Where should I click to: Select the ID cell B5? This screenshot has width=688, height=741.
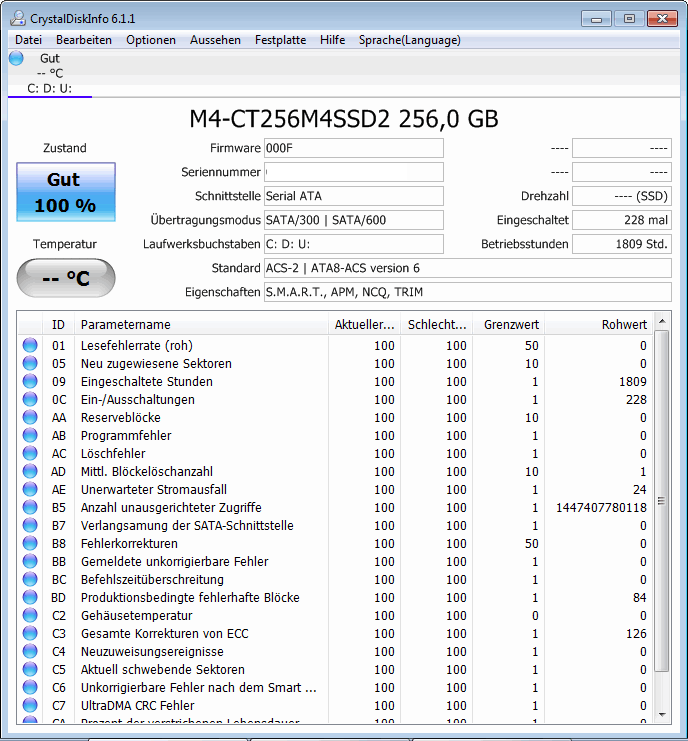(59, 508)
